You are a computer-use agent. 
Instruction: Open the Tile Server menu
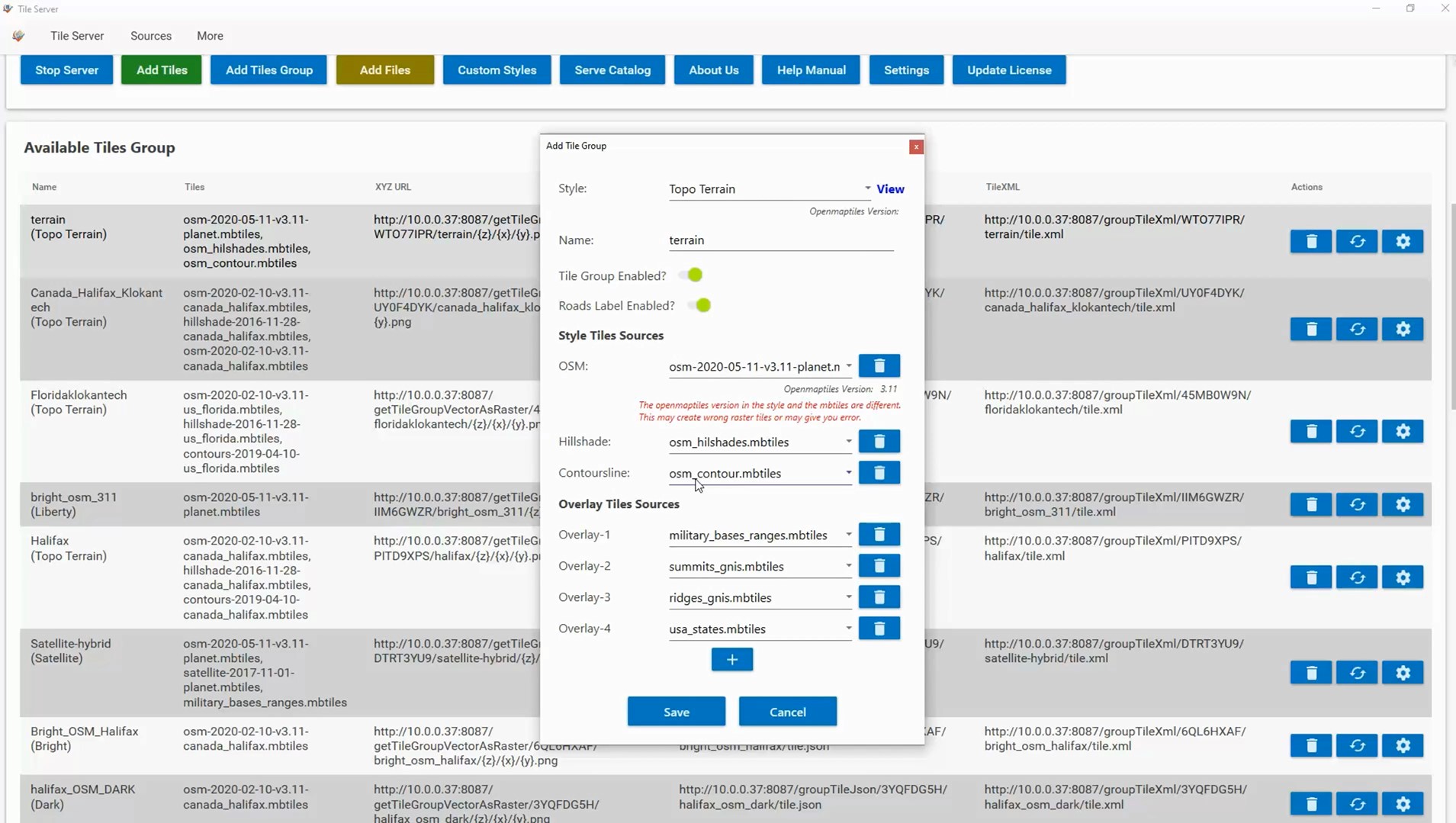coord(77,36)
